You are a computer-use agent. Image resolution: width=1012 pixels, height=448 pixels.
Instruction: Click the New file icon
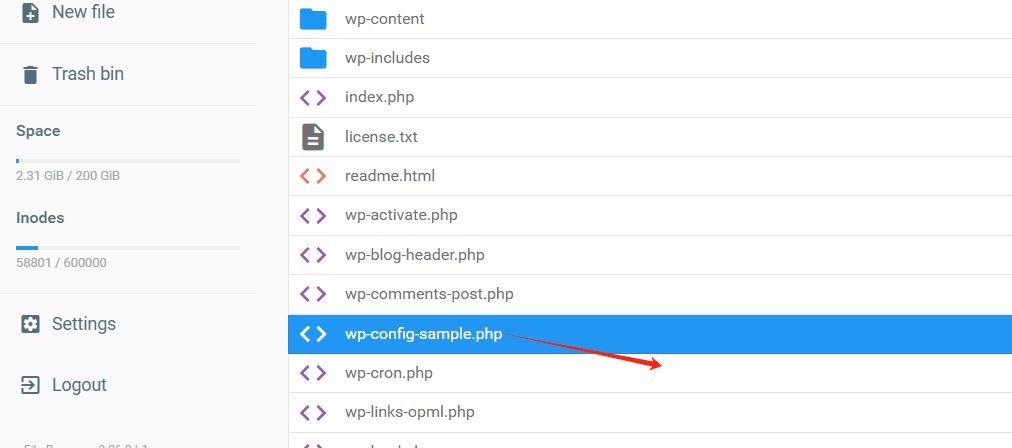(x=31, y=13)
